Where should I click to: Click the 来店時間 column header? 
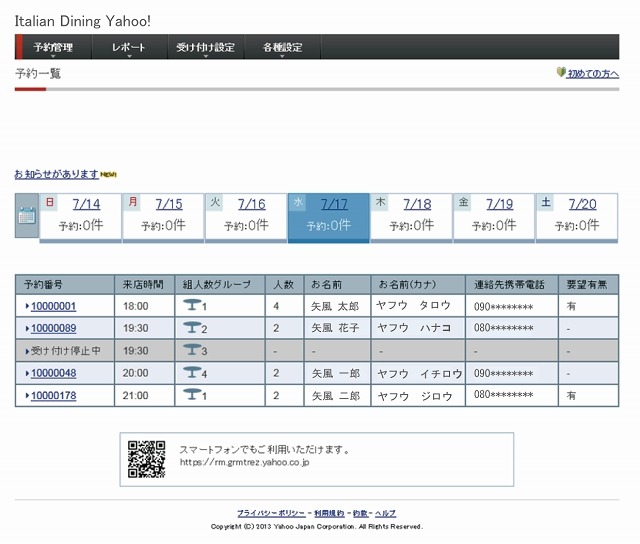[144, 284]
